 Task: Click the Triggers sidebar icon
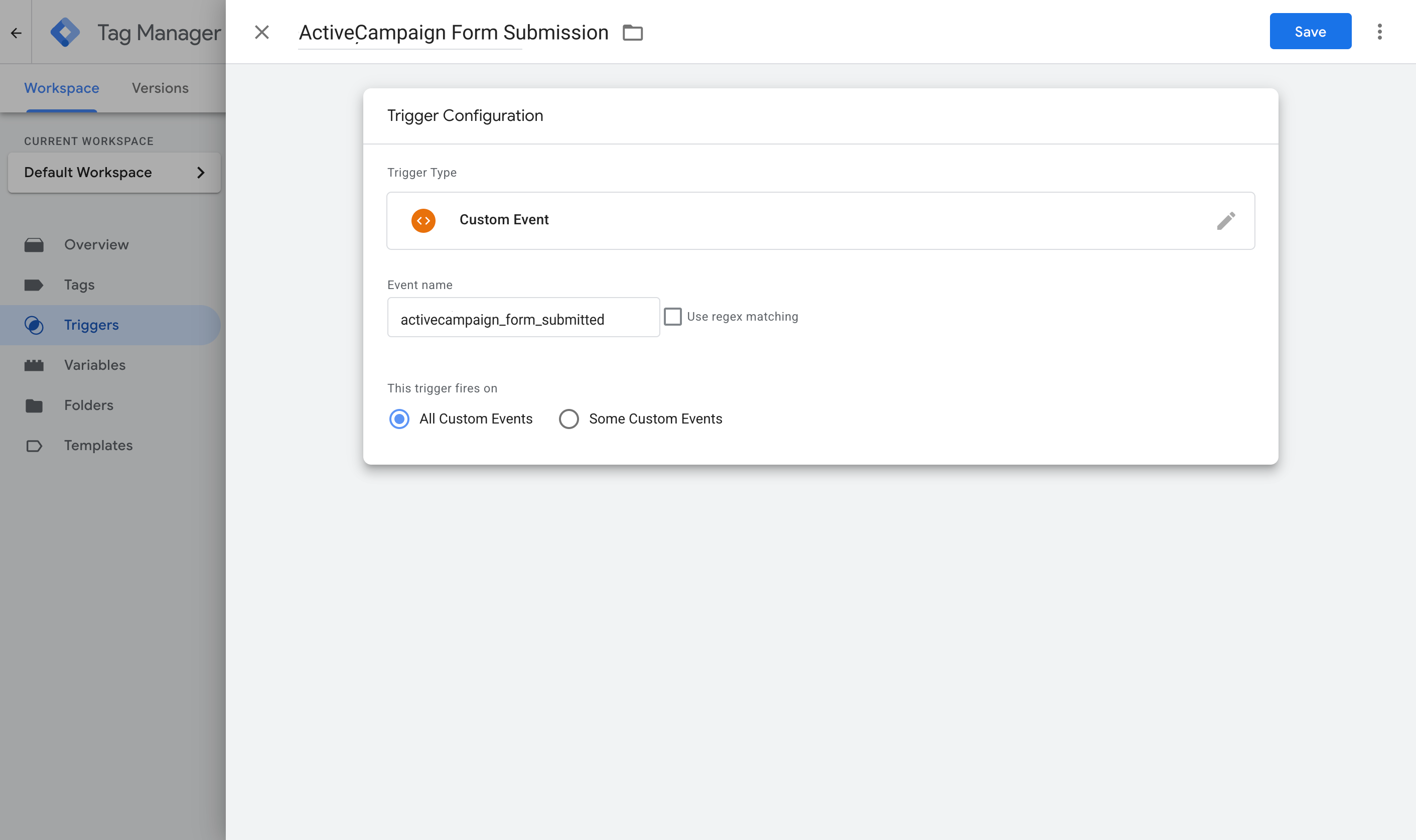tap(34, 325)
